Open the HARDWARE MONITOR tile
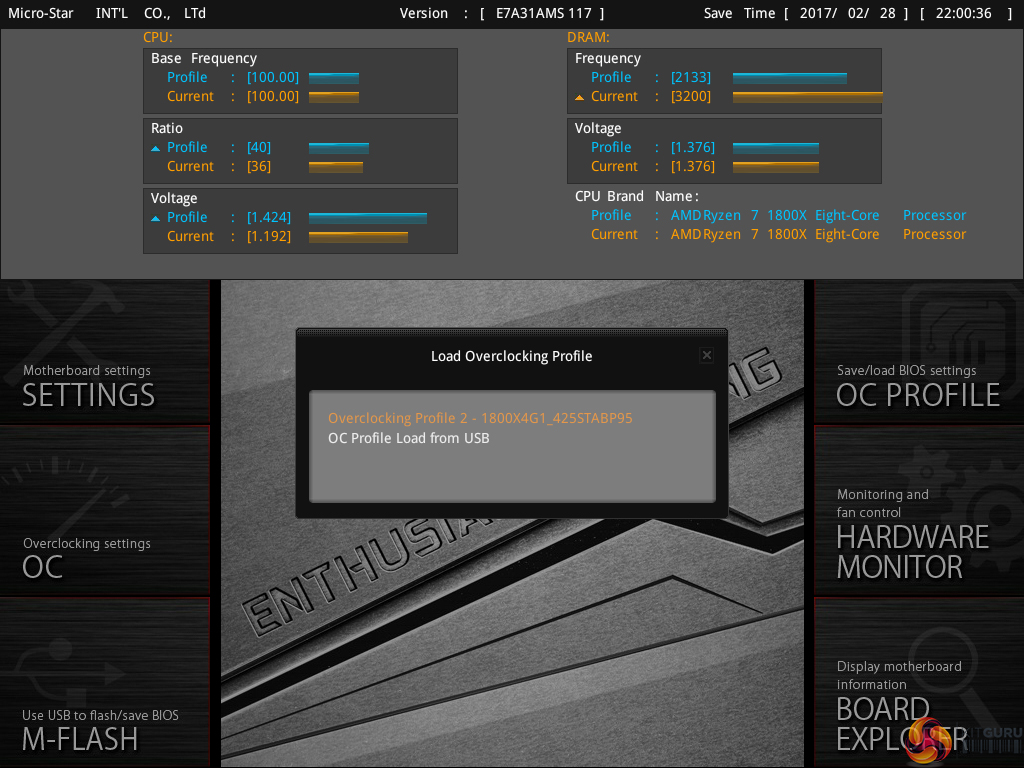Image resolution: width=1024 pixels, height=768 pixels. click(x=919, y=511)
